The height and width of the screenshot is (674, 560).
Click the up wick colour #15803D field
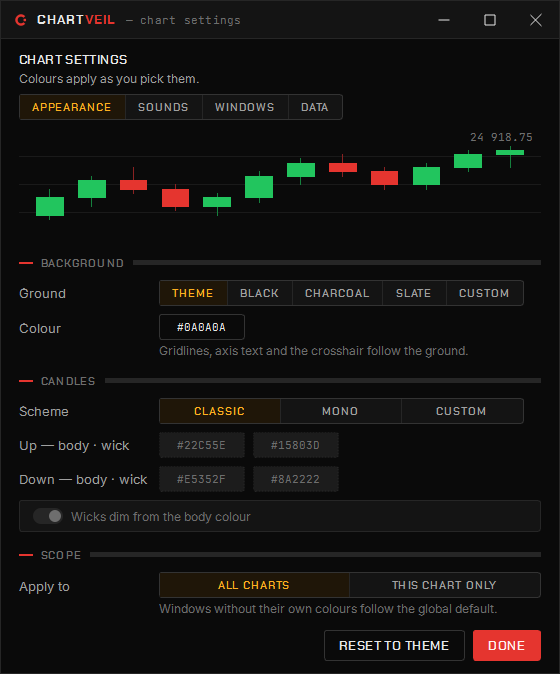click(x=296, y=445)
